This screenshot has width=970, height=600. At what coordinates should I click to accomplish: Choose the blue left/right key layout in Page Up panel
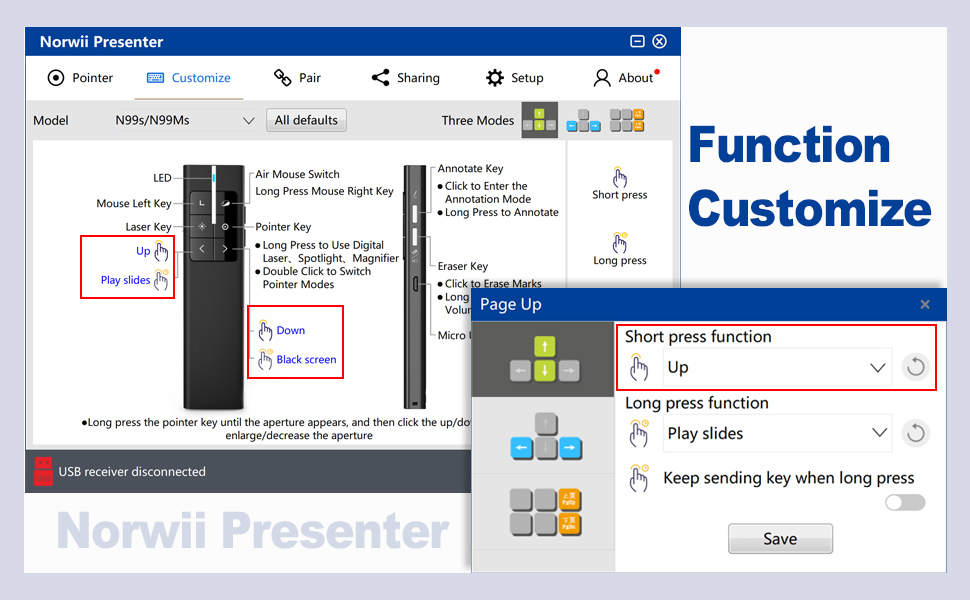[x=543, y=436]
